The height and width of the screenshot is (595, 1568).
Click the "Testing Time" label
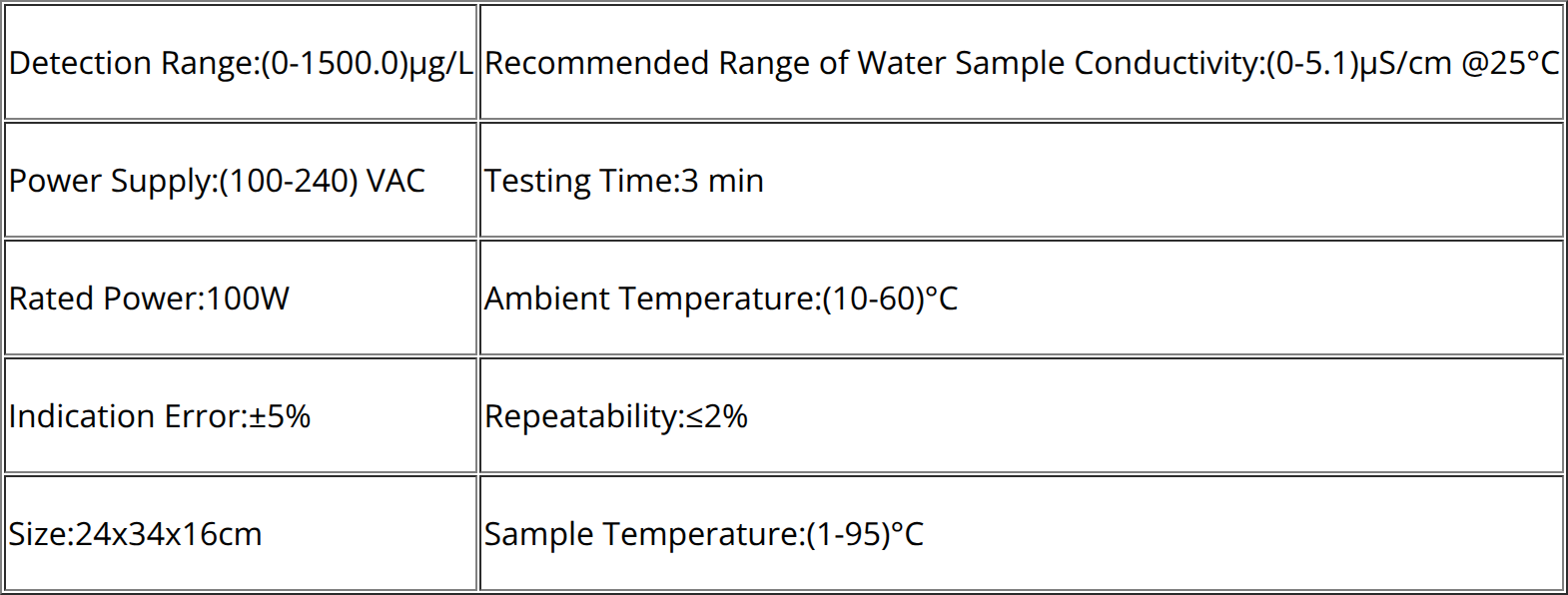pyautogui.click(x=577, y=181)
